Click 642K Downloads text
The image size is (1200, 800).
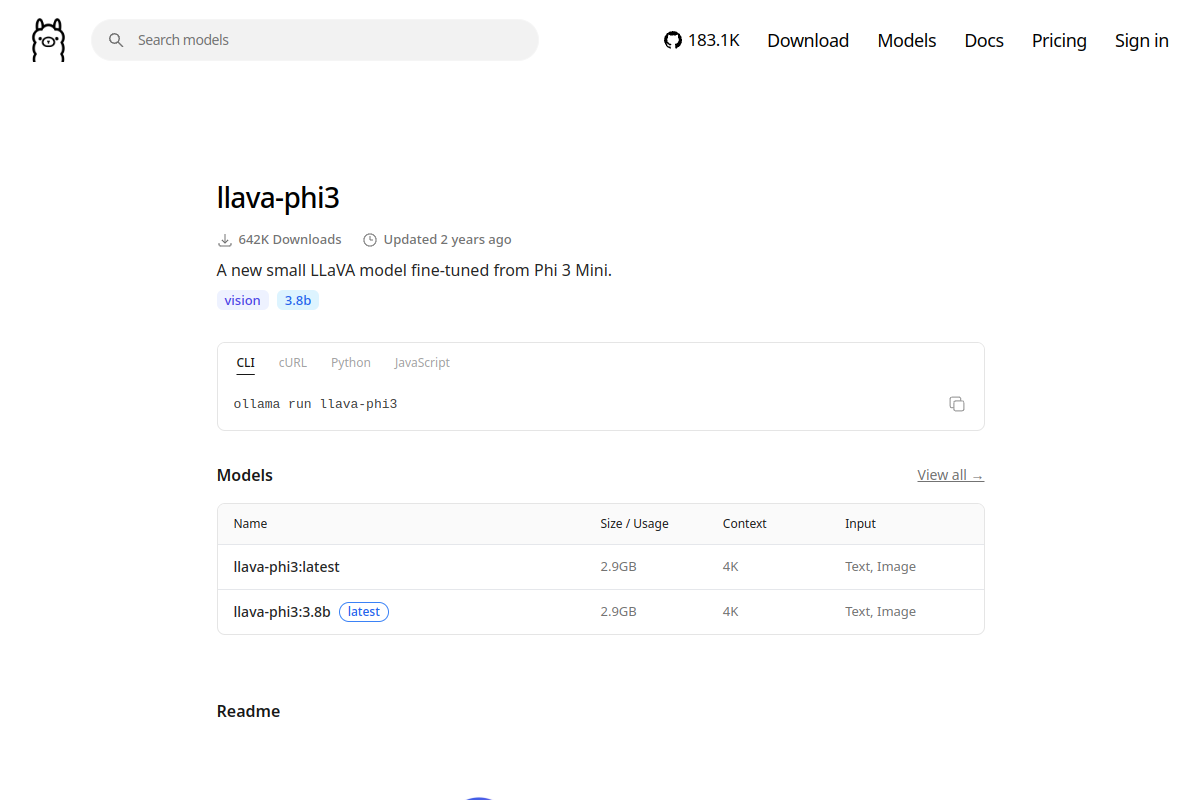coord(290,240)
